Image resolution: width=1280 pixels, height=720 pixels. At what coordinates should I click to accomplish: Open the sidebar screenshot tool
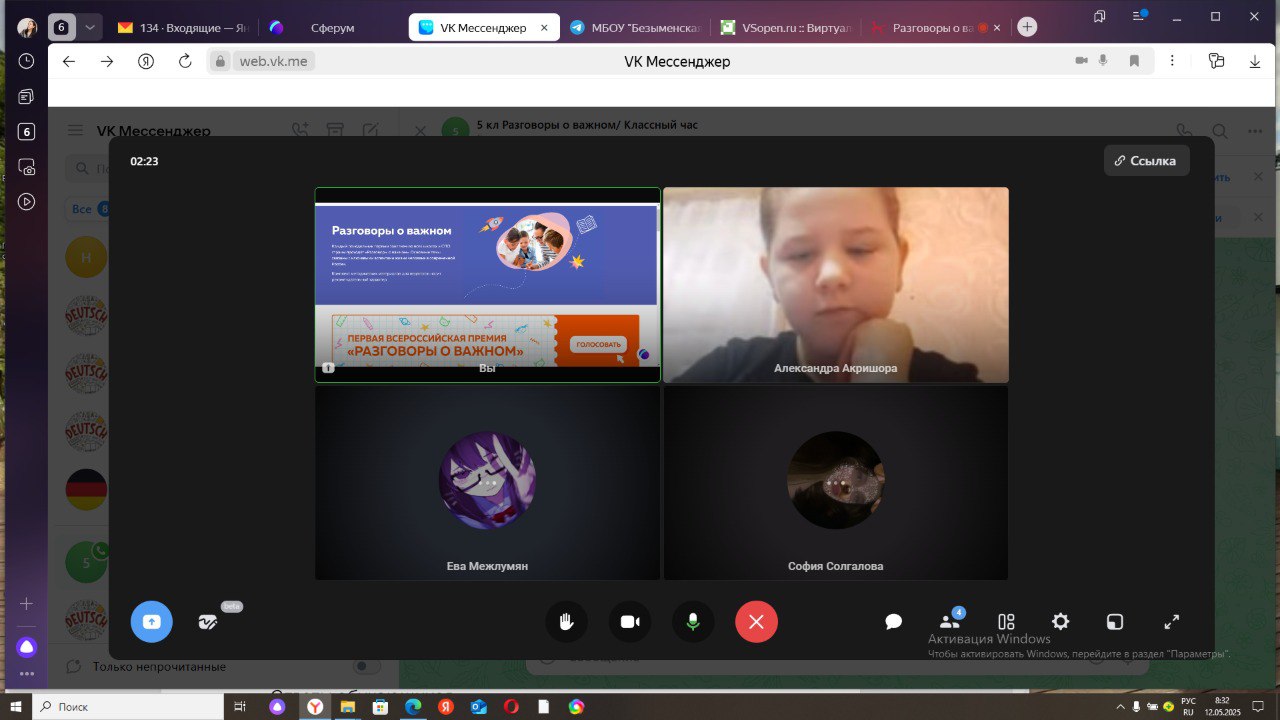pos(27,166)
